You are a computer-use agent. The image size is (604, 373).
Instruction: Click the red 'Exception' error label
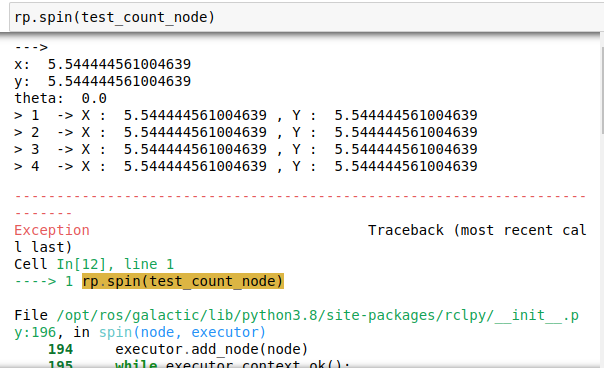coord(52,230)
